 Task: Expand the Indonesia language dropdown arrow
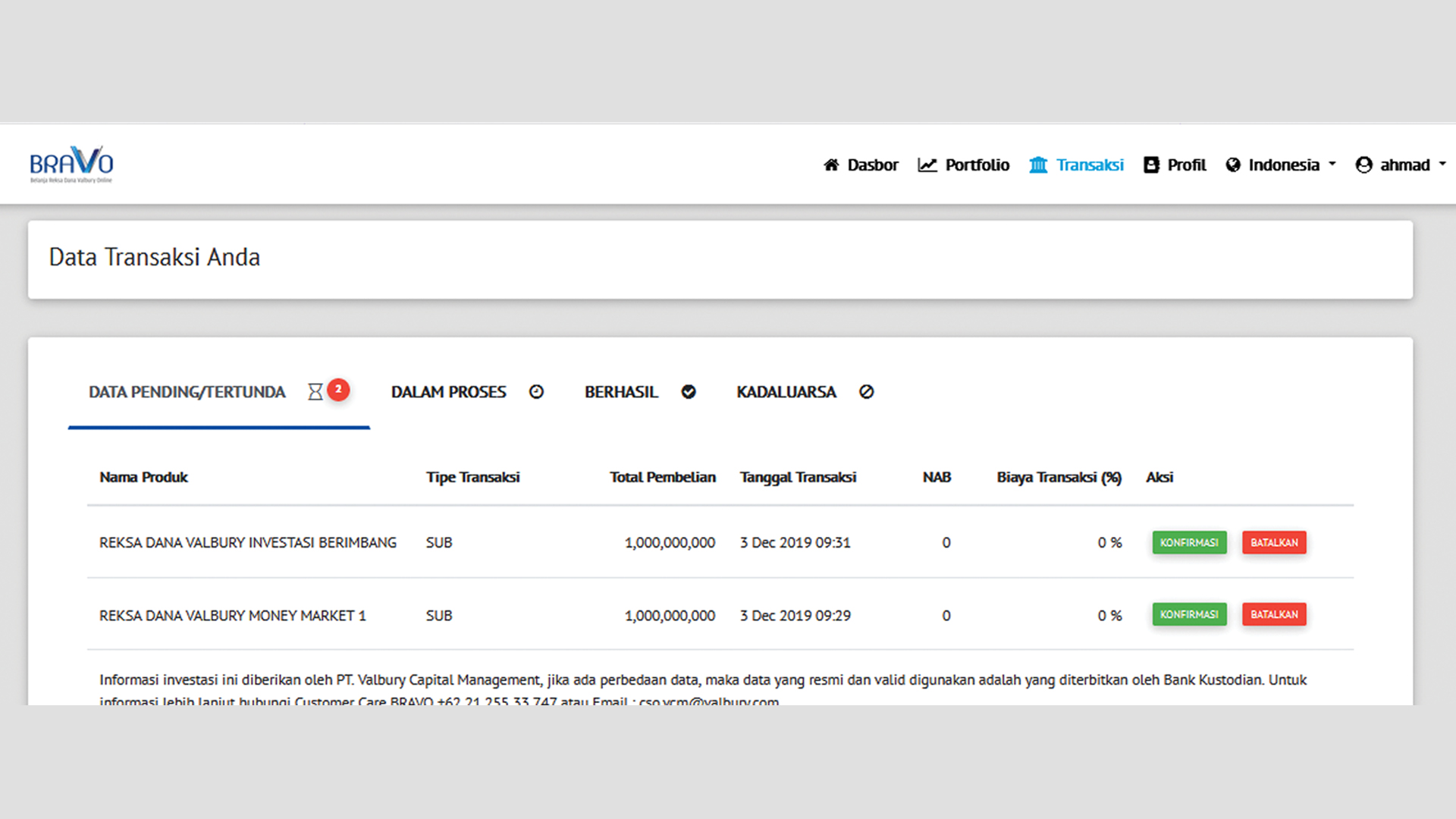(x=1332, y=164)
